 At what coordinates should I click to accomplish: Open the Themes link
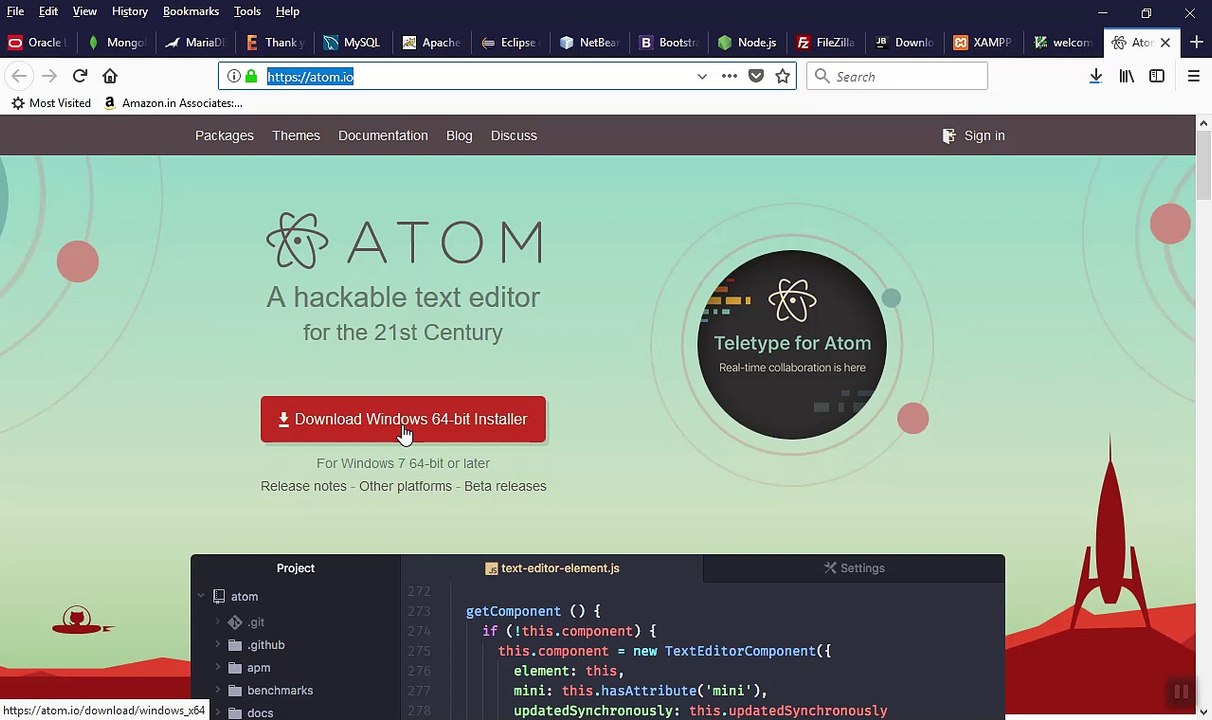point(296,136)
